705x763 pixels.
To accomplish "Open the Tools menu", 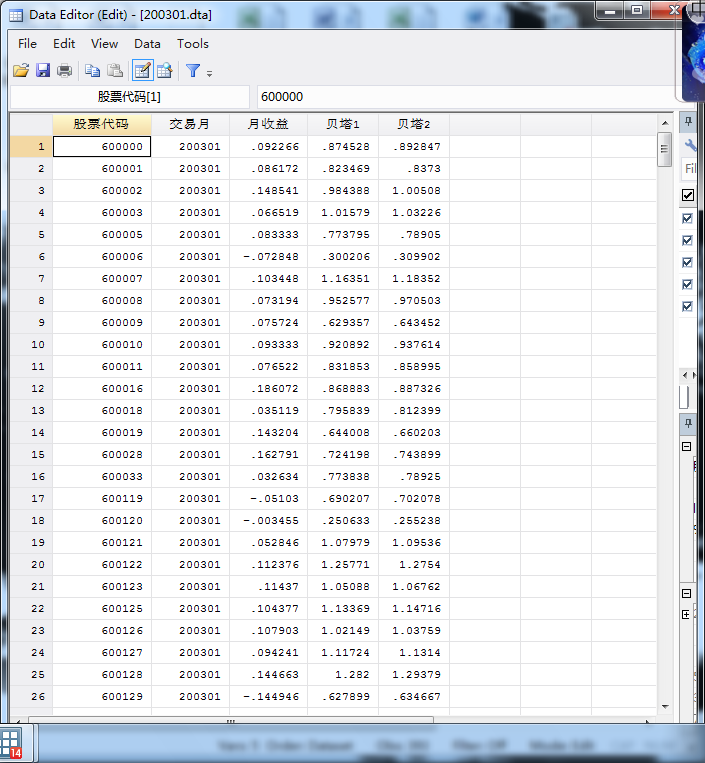I will coord(193,44).
